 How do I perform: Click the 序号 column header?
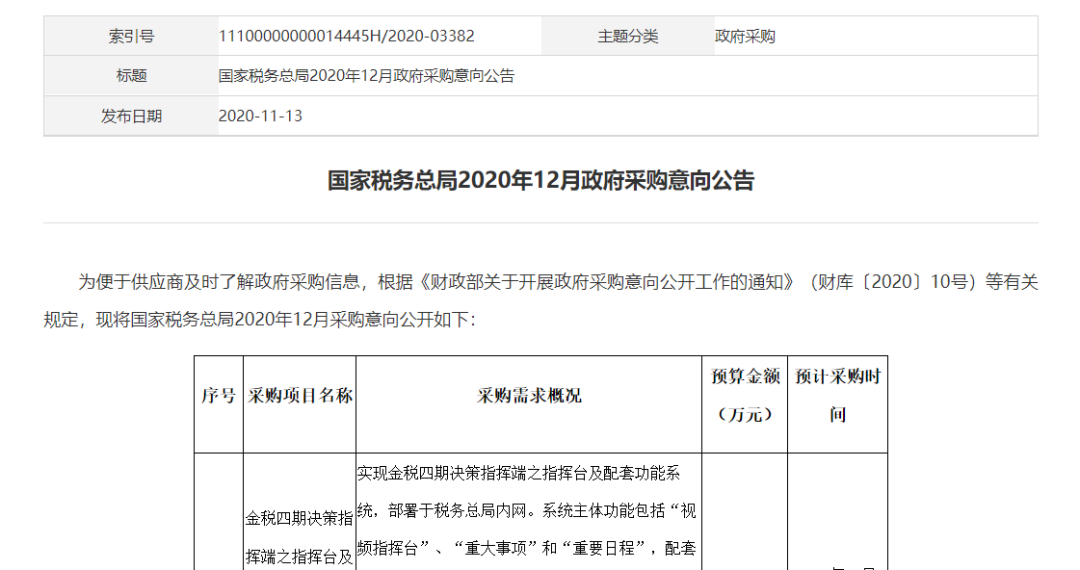click(x=218, y=395)
